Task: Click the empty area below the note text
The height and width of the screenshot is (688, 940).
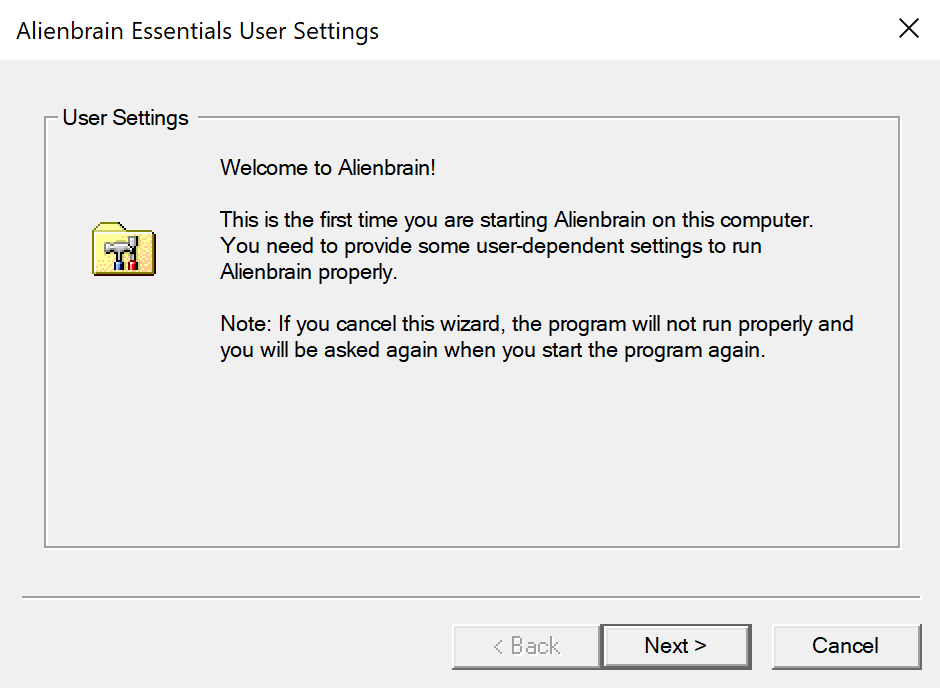Action: (x=470, y=450)
